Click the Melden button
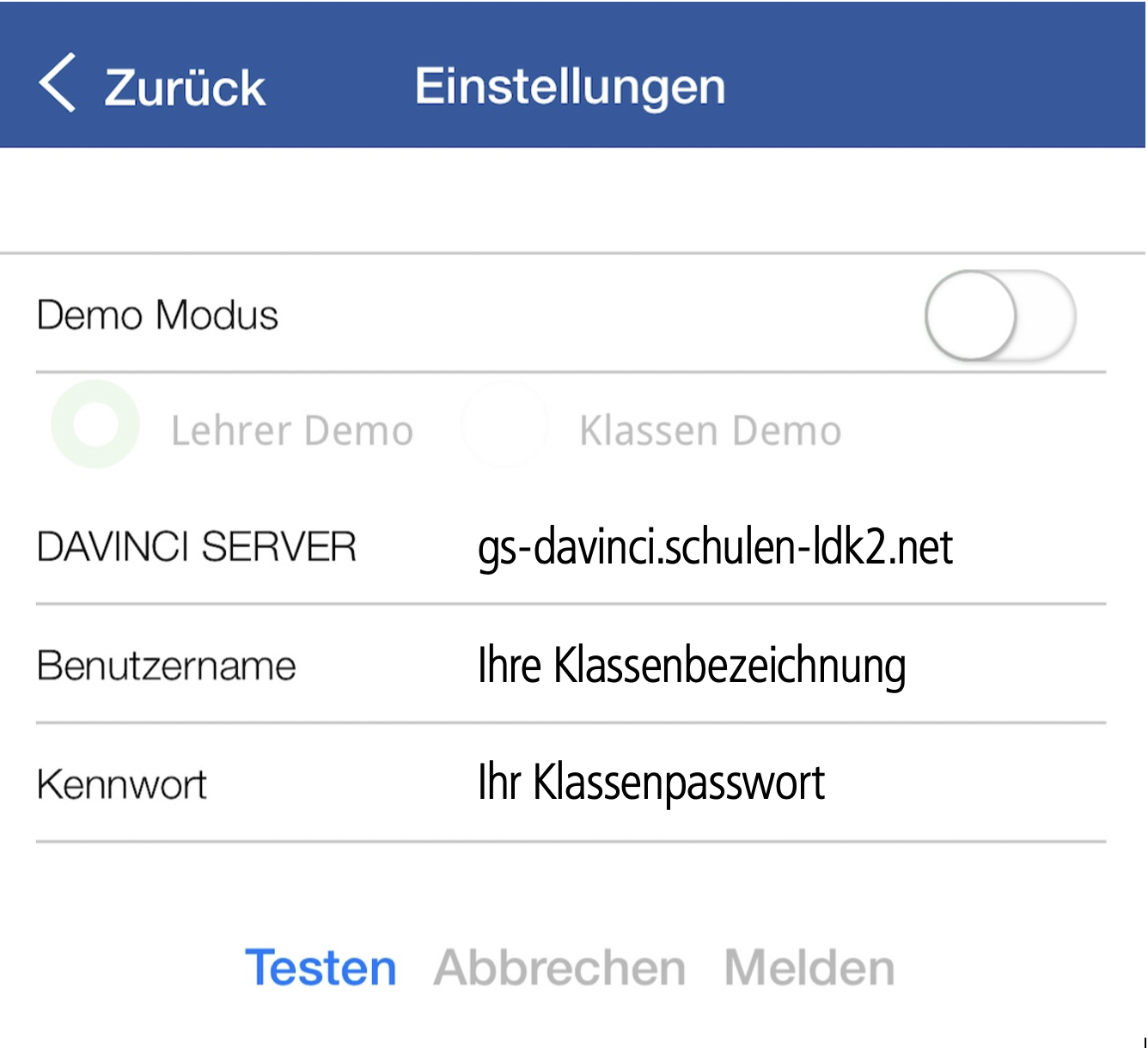 (x=809, y=968)
